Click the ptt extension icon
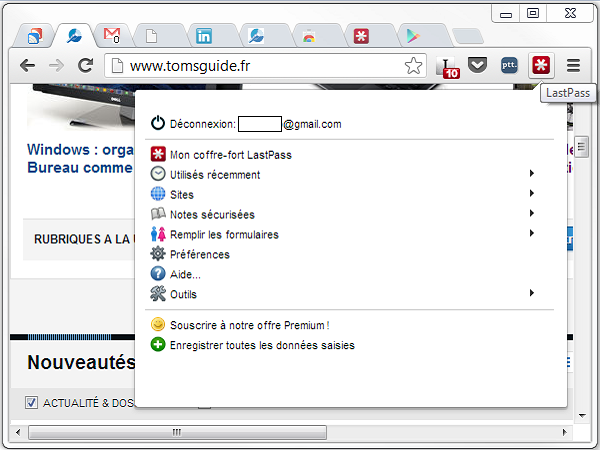 pos(509,65)
